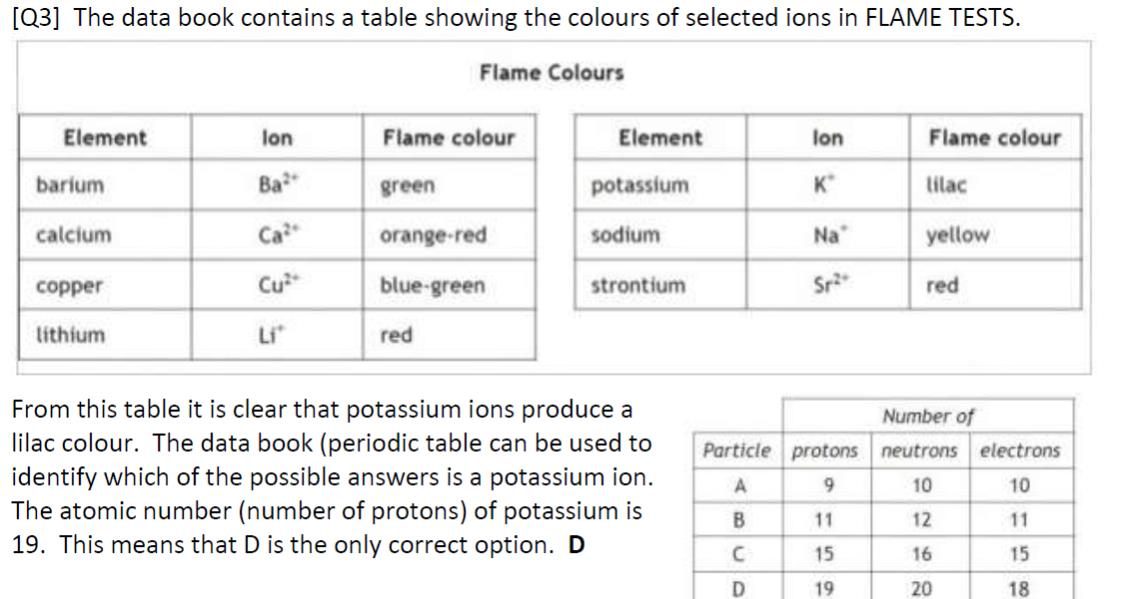Select the orange-red flame colour cell
This screenshot has width=1131, height=599.
[x=449, y=235]
